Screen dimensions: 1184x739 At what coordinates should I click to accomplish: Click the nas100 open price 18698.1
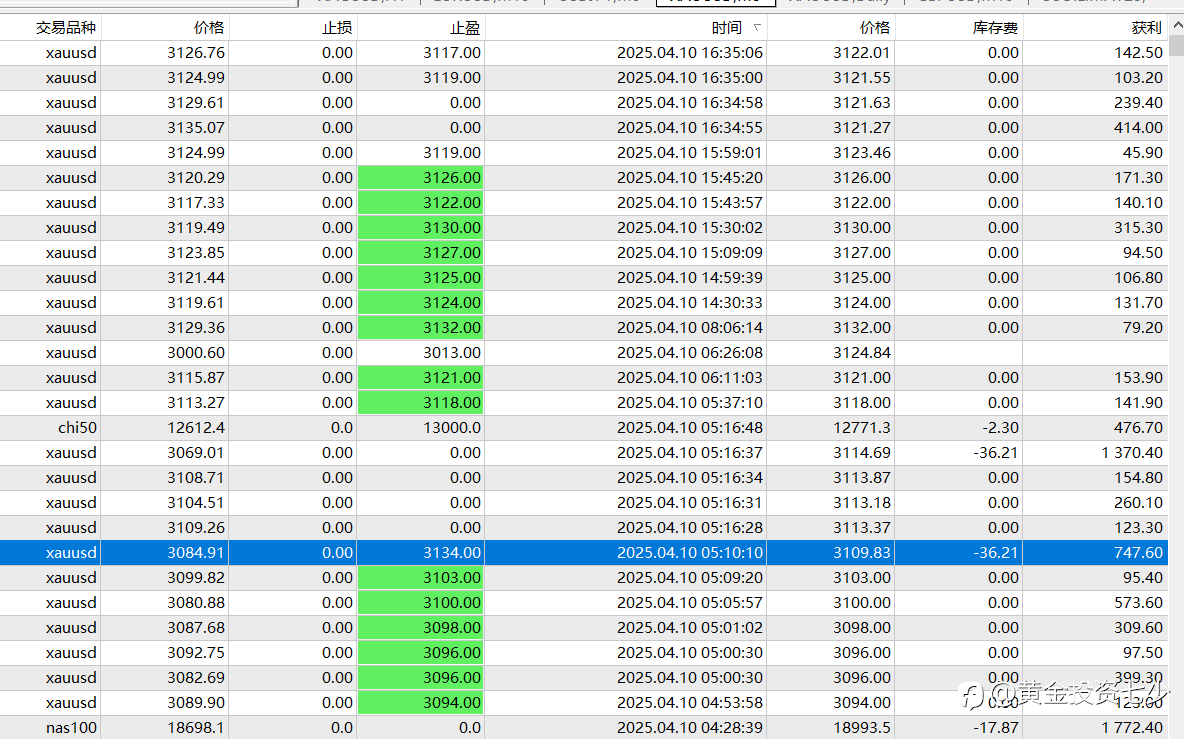point(196,728)
